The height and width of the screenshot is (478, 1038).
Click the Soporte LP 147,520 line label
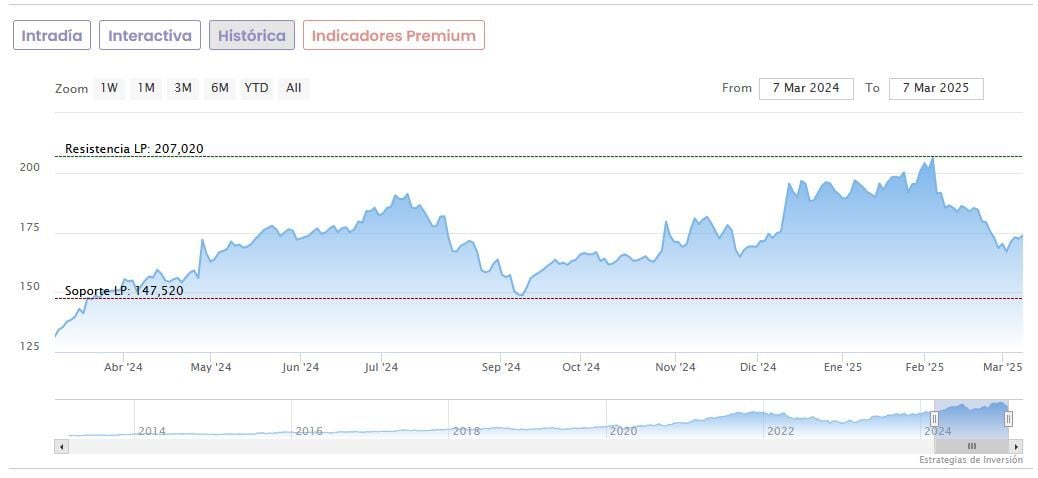tap(124, 291)
